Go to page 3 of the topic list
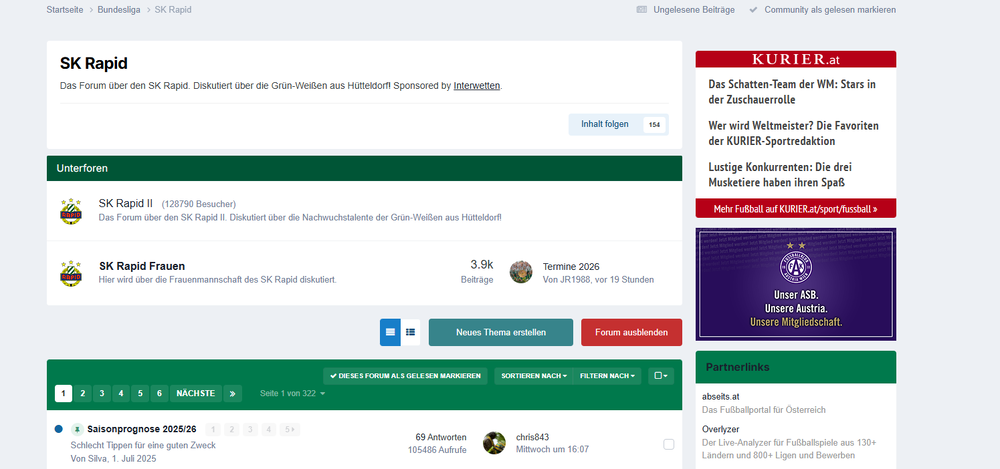 coord(102,394)
